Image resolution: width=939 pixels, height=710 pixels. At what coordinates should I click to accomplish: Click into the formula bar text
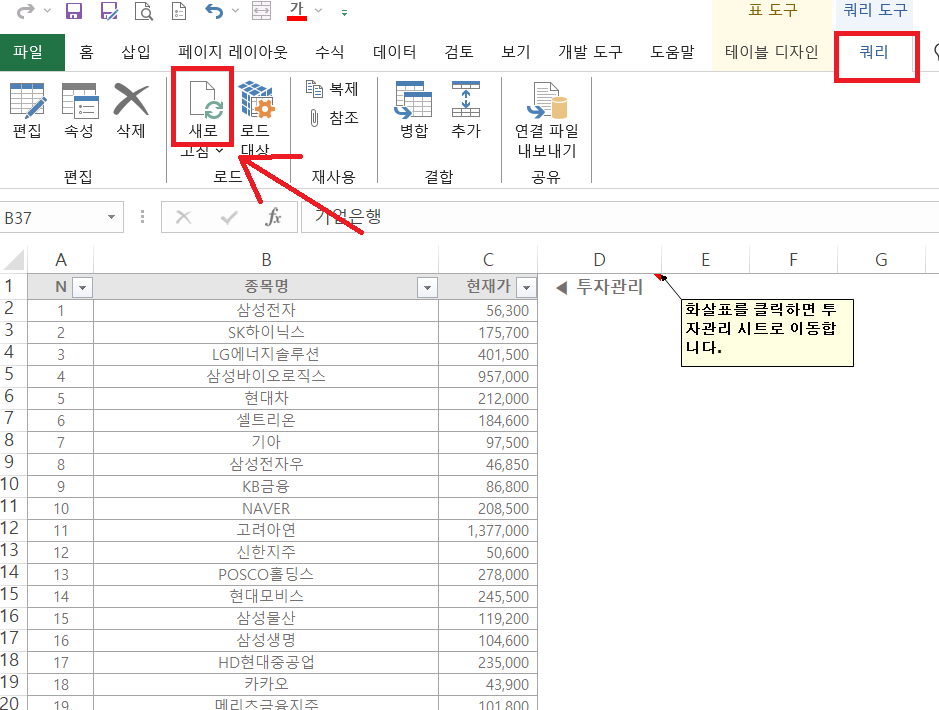coord(620,217)
